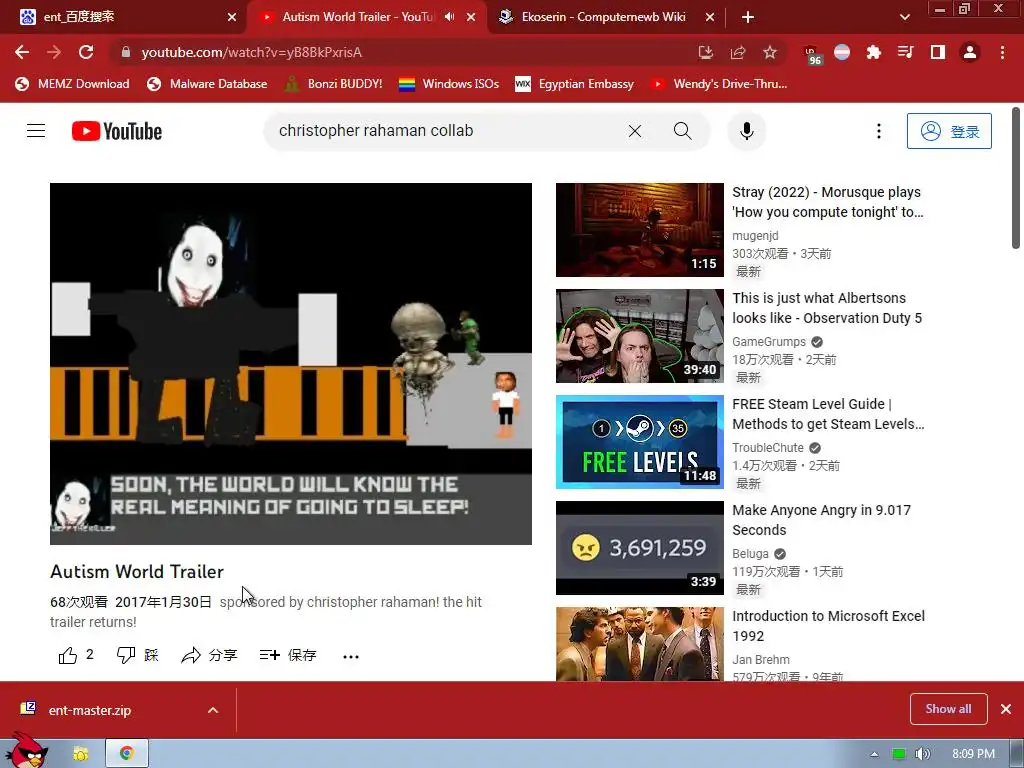Screen dimensions: 1024x768
Task: Open the taskbar volume speaker icon
Action: pos(923,754)
